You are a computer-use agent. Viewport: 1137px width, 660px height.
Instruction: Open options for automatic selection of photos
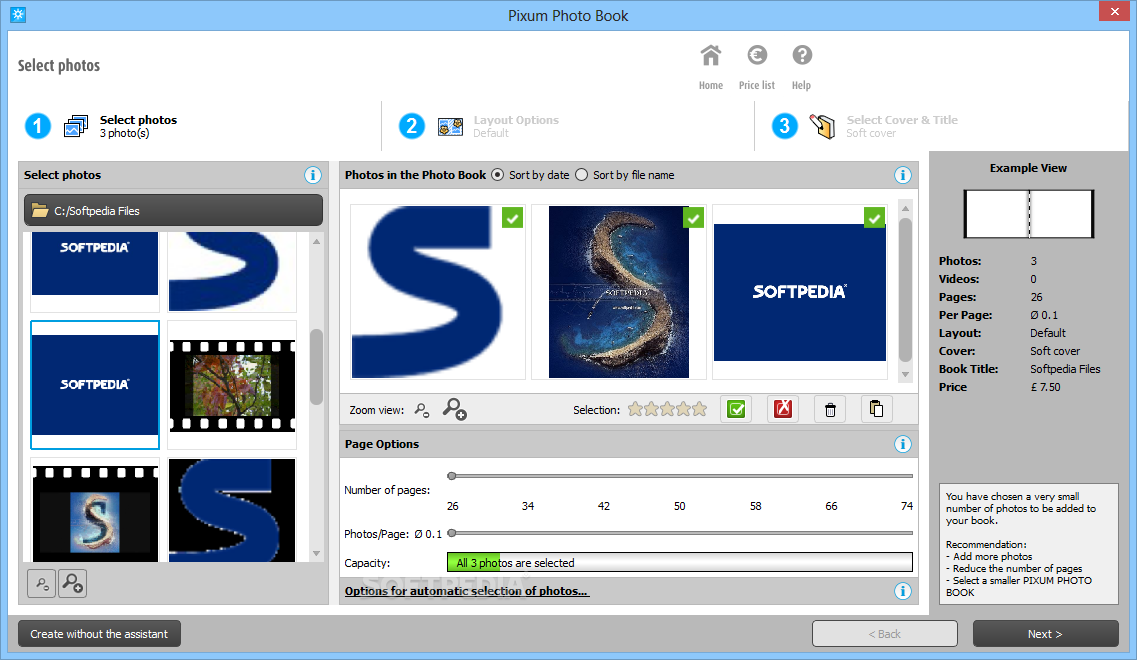[466, 592]
